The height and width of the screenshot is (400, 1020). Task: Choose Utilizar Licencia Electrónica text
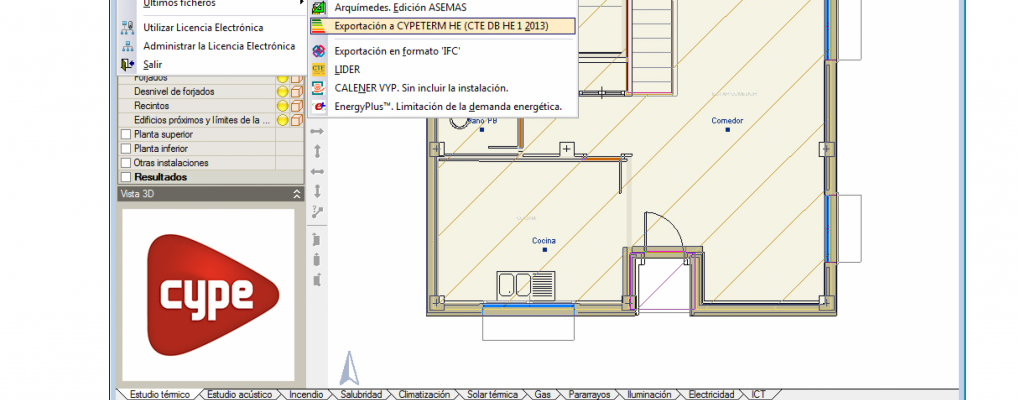pyautogui.click(x=203, y=27)
